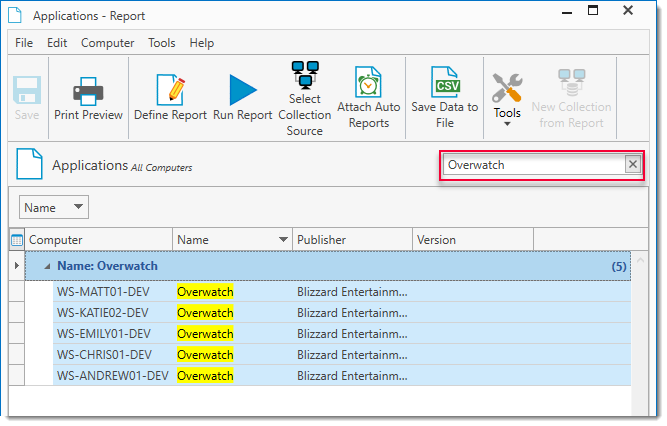
Task: Click Blizzard Entertainm... in WS-ANDREW01-DEV row
Action: (x=352, y=376)
